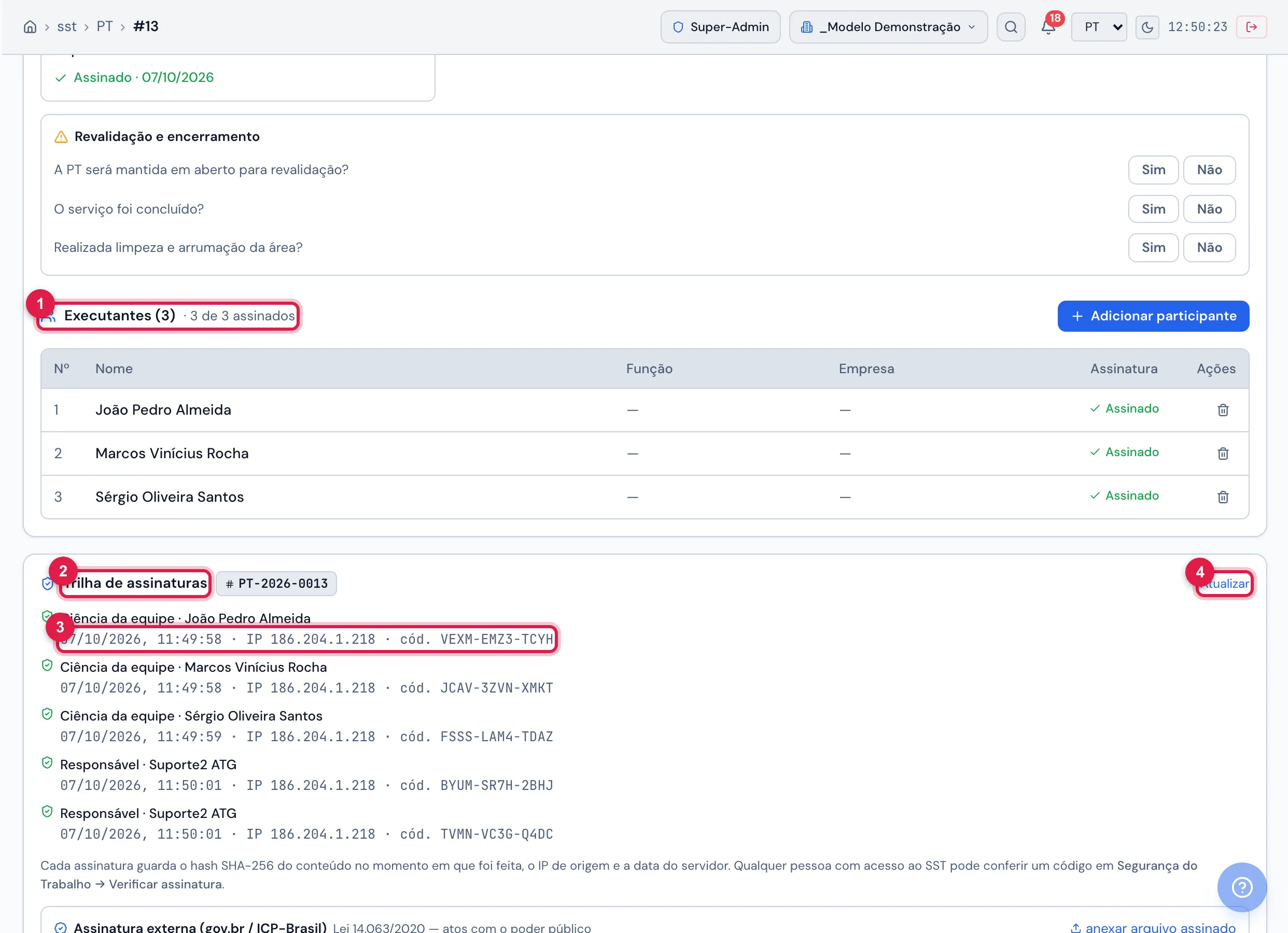Click the Assinatura column header
The height and width of the screenshot is (933, 1288).
point(1123,369)
